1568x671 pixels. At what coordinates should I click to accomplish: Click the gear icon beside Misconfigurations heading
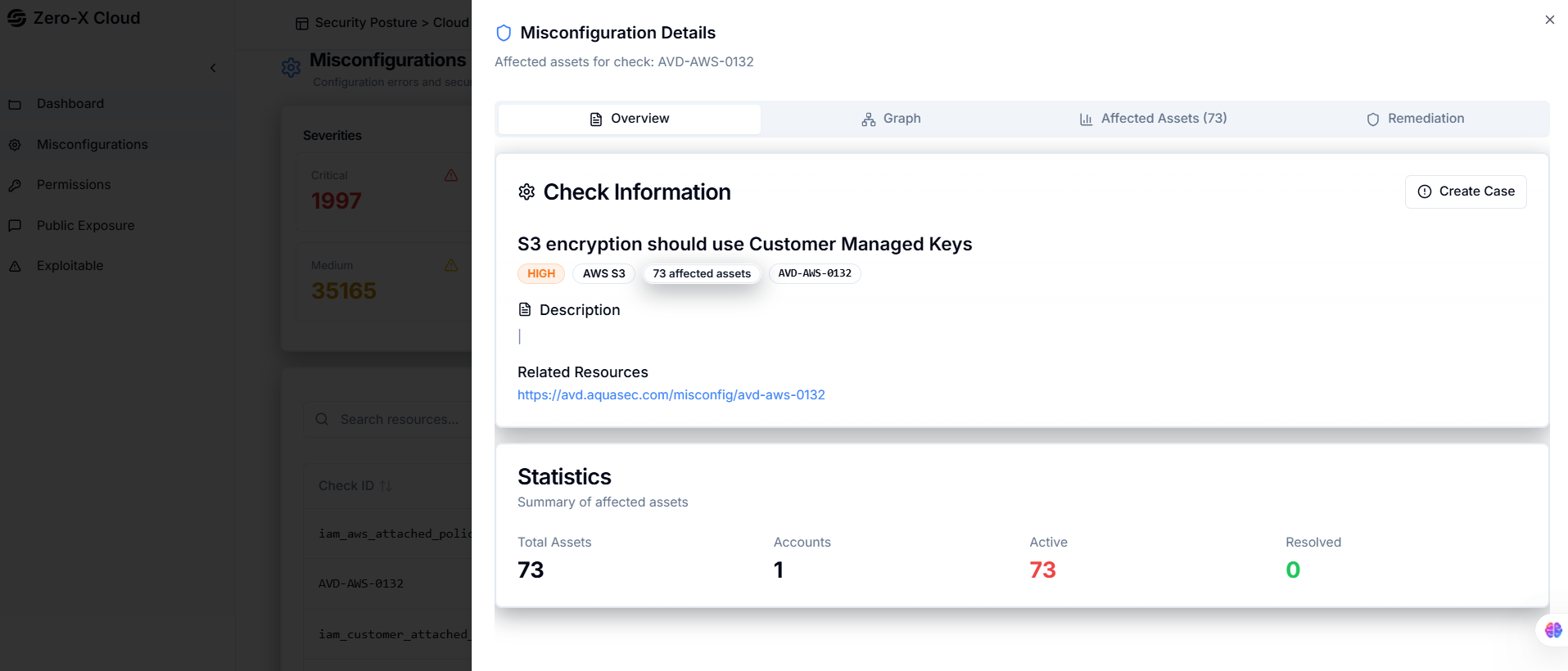point(291,67)
